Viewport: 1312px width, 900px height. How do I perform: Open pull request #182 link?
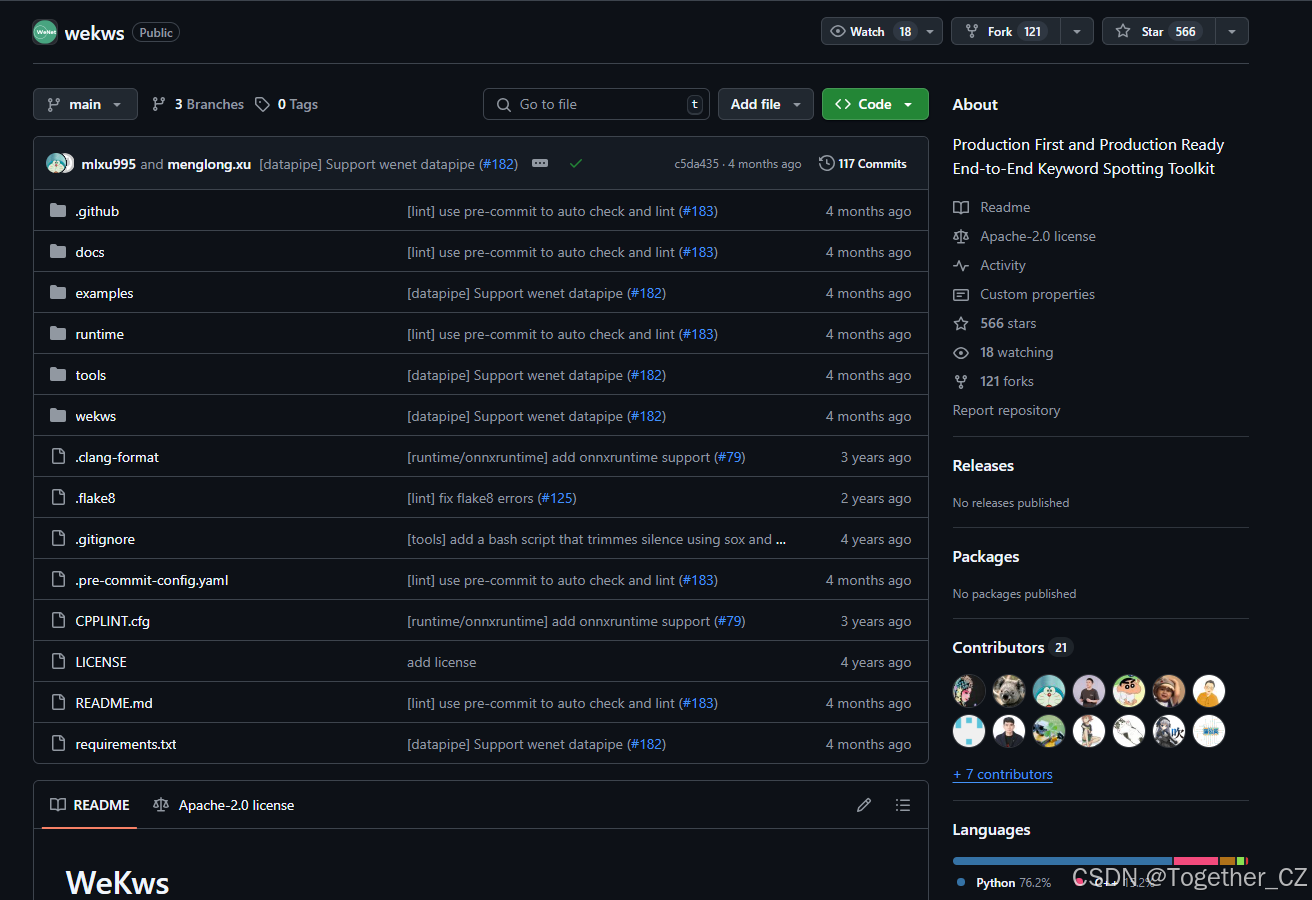(x=498, y=163)
